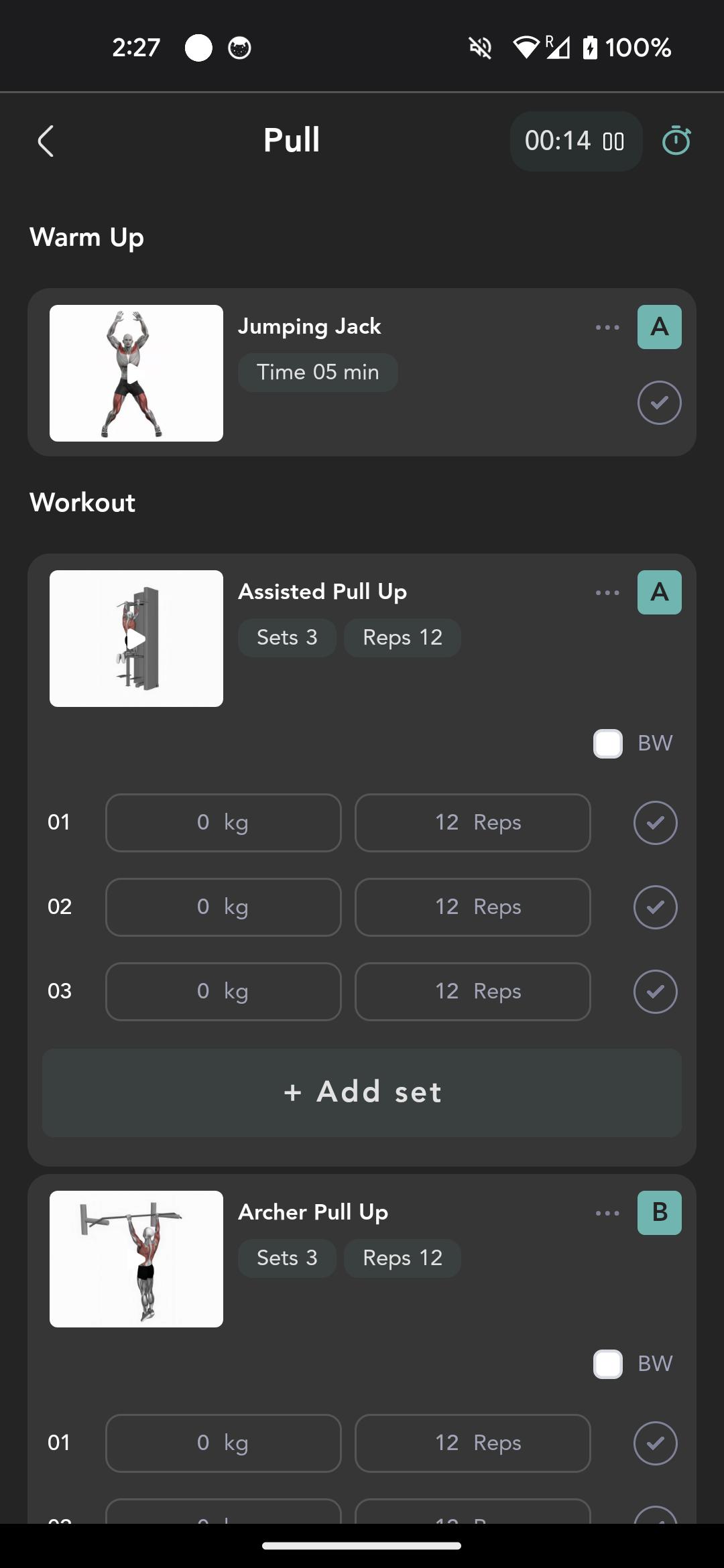Image resolution: width=724 pixels, height=1568 pixels.
Task: Enable BW checkbox for Archer Pull Up
Action: pos(608,1364)
